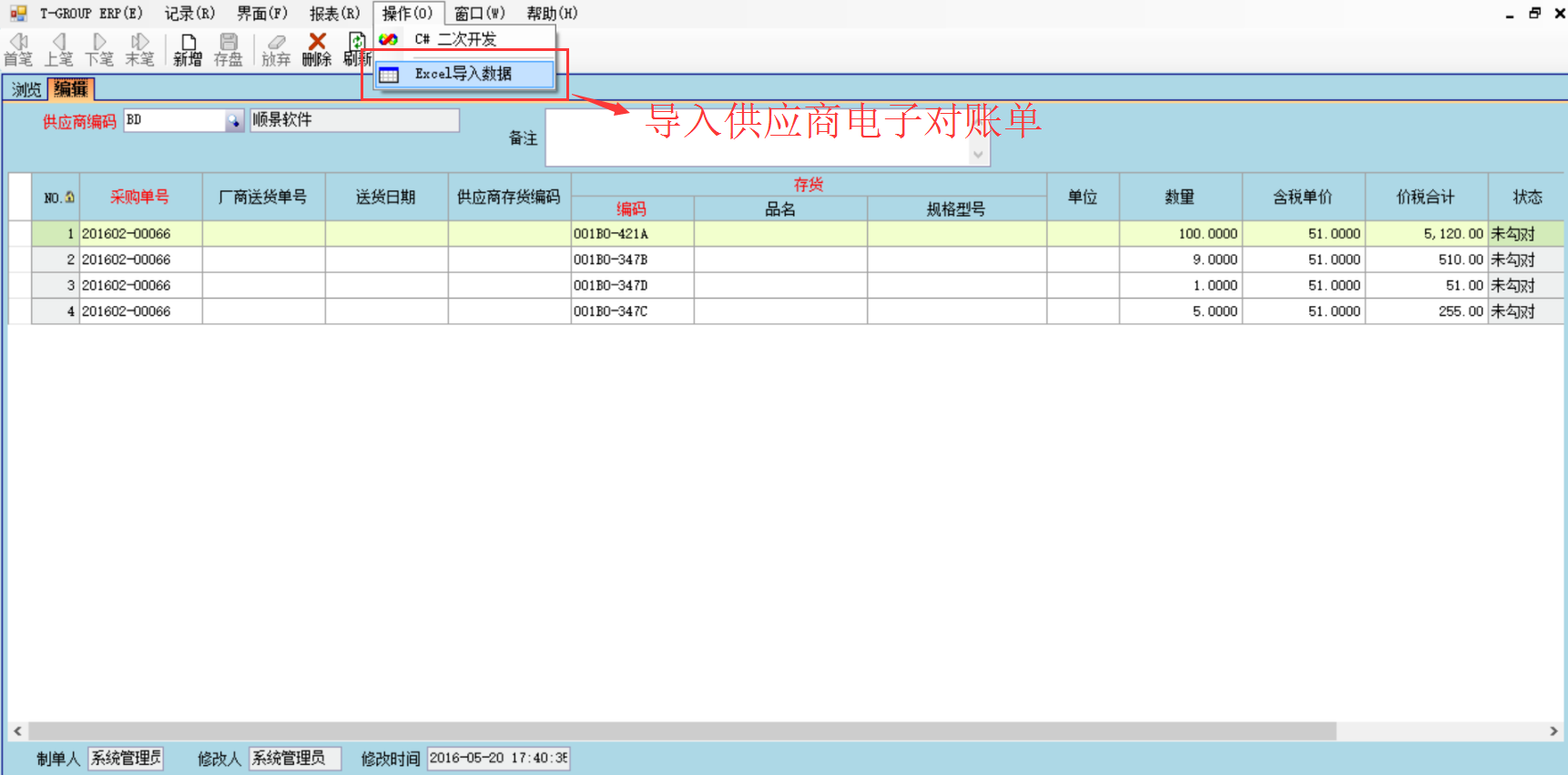Click total cell 510.00

tap(1426, 260)
